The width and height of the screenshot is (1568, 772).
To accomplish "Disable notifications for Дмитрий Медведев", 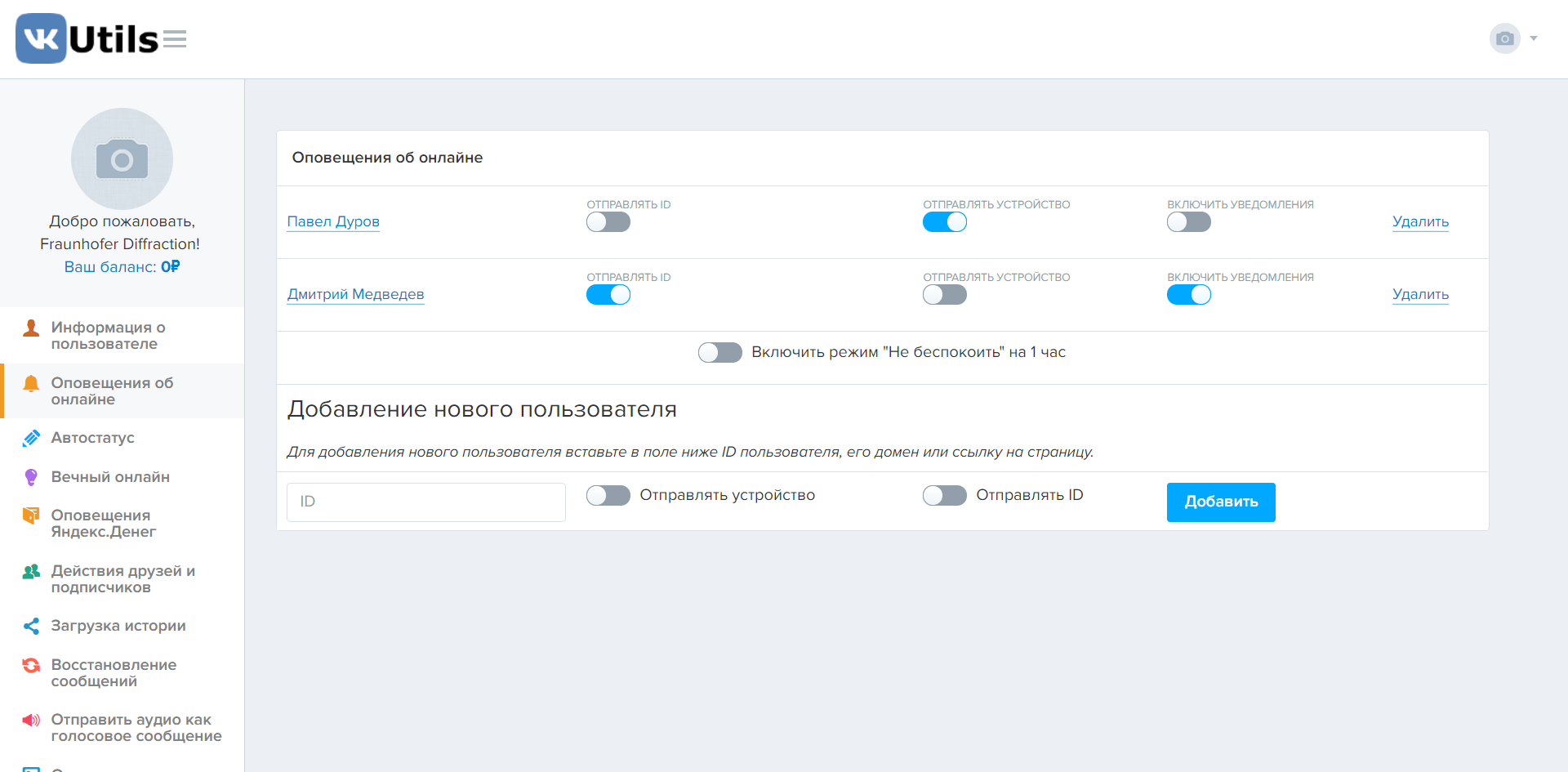I will coord(1188,295).
